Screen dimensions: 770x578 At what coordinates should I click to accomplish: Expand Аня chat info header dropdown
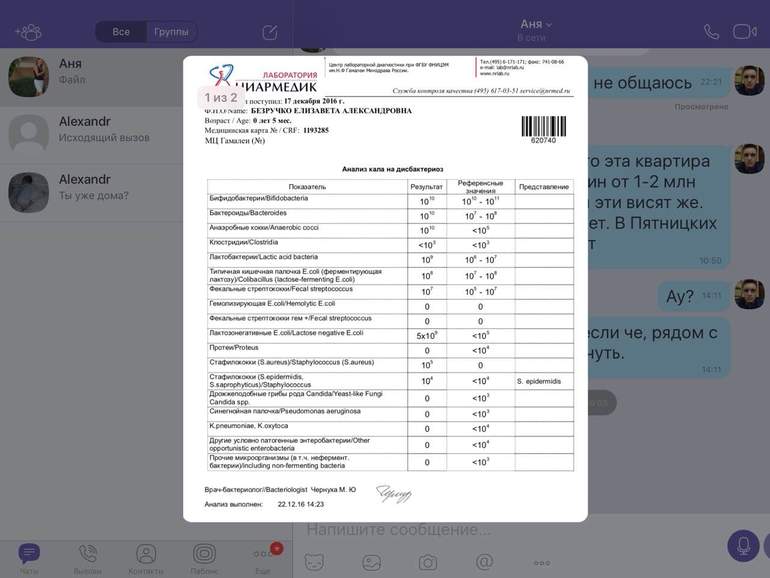pyautogui.click(x=537, y=24)
